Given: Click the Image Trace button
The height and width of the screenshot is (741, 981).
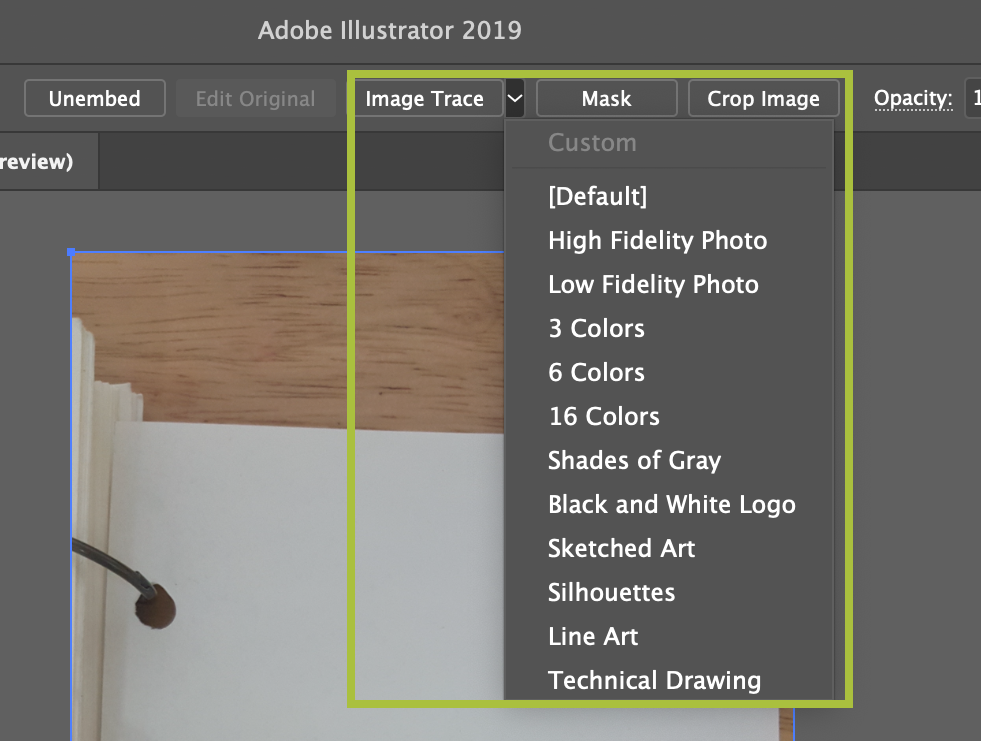Looking at the screenshot, I should point(425,98).
